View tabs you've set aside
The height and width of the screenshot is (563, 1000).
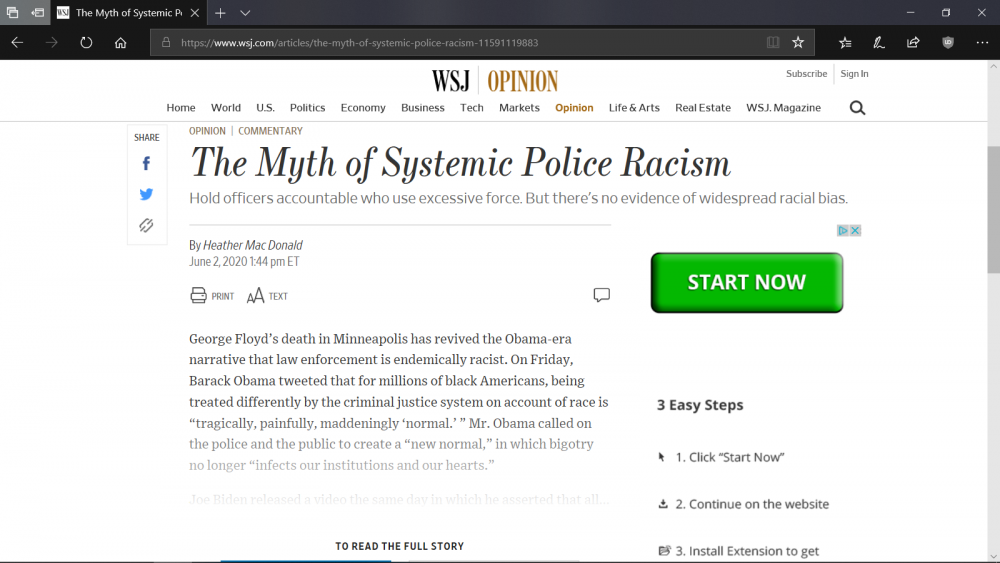(x=12, y=13)
